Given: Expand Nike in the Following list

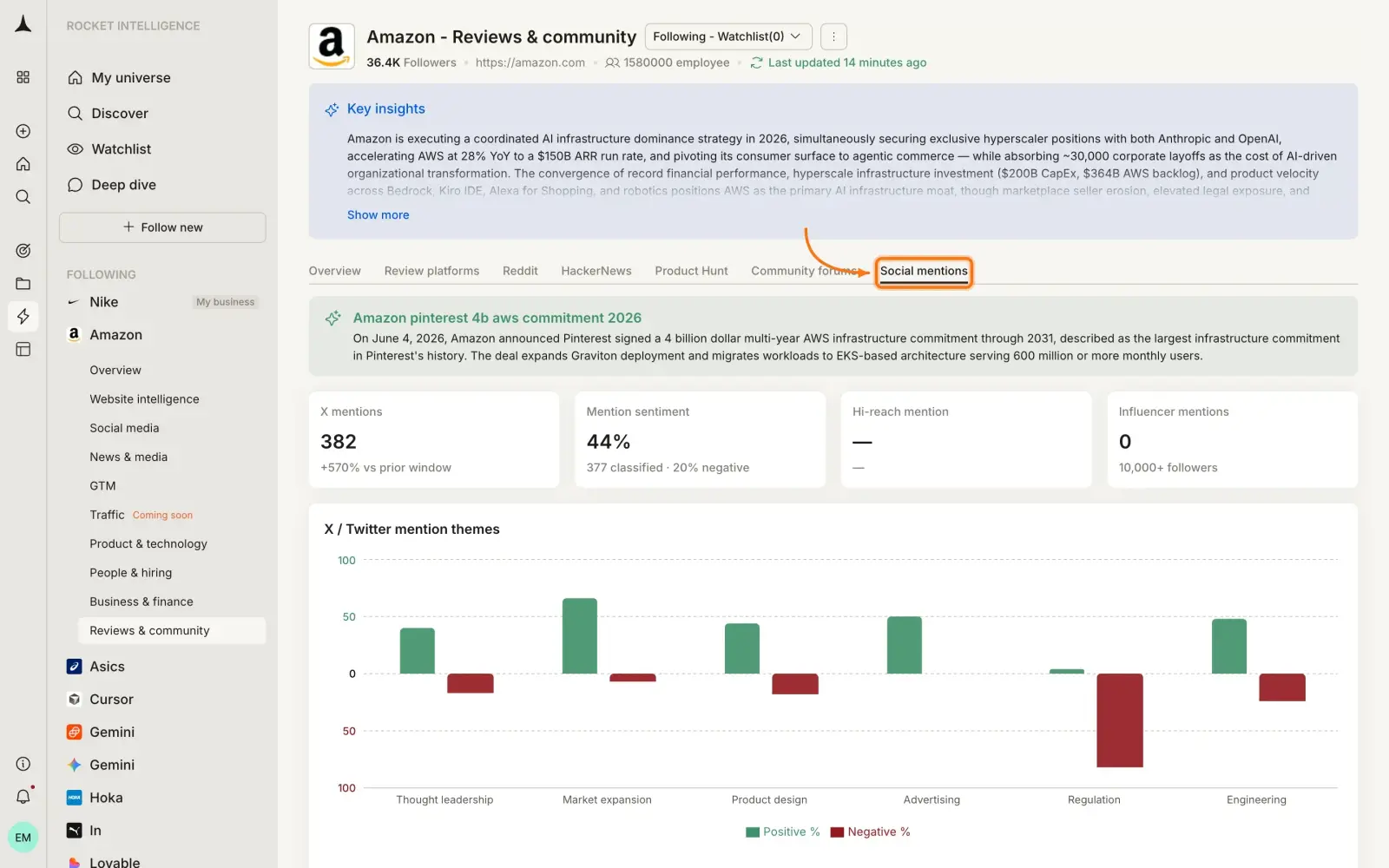Looking at the screenshot, I should [x=103, y=302].
